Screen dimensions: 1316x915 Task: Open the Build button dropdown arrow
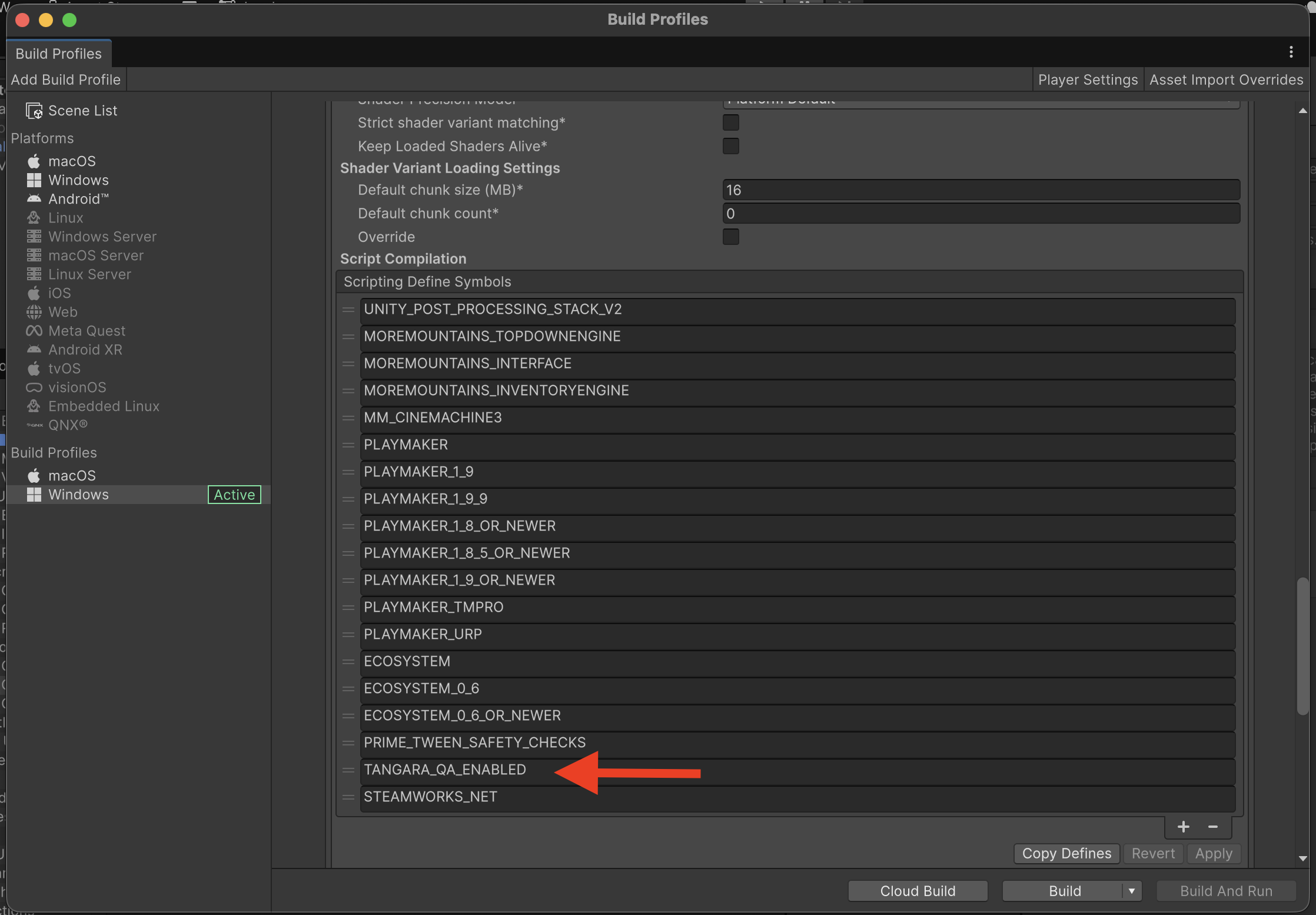coord(1131,891)
